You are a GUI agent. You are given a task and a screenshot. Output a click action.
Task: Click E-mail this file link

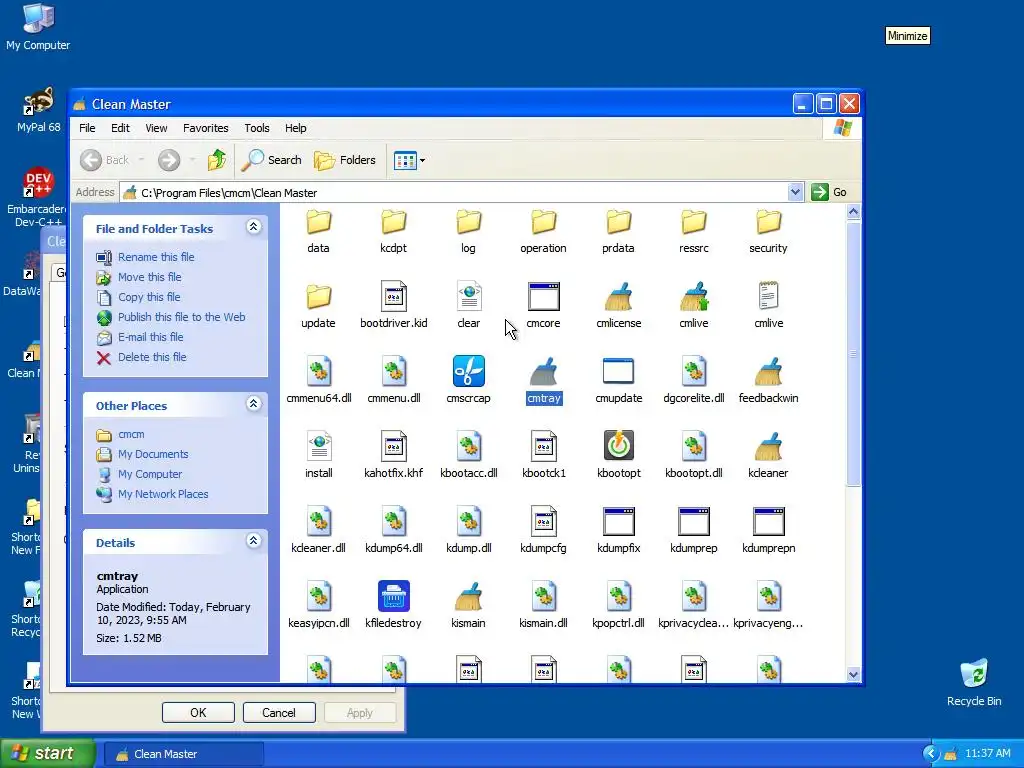pos(150,337)
